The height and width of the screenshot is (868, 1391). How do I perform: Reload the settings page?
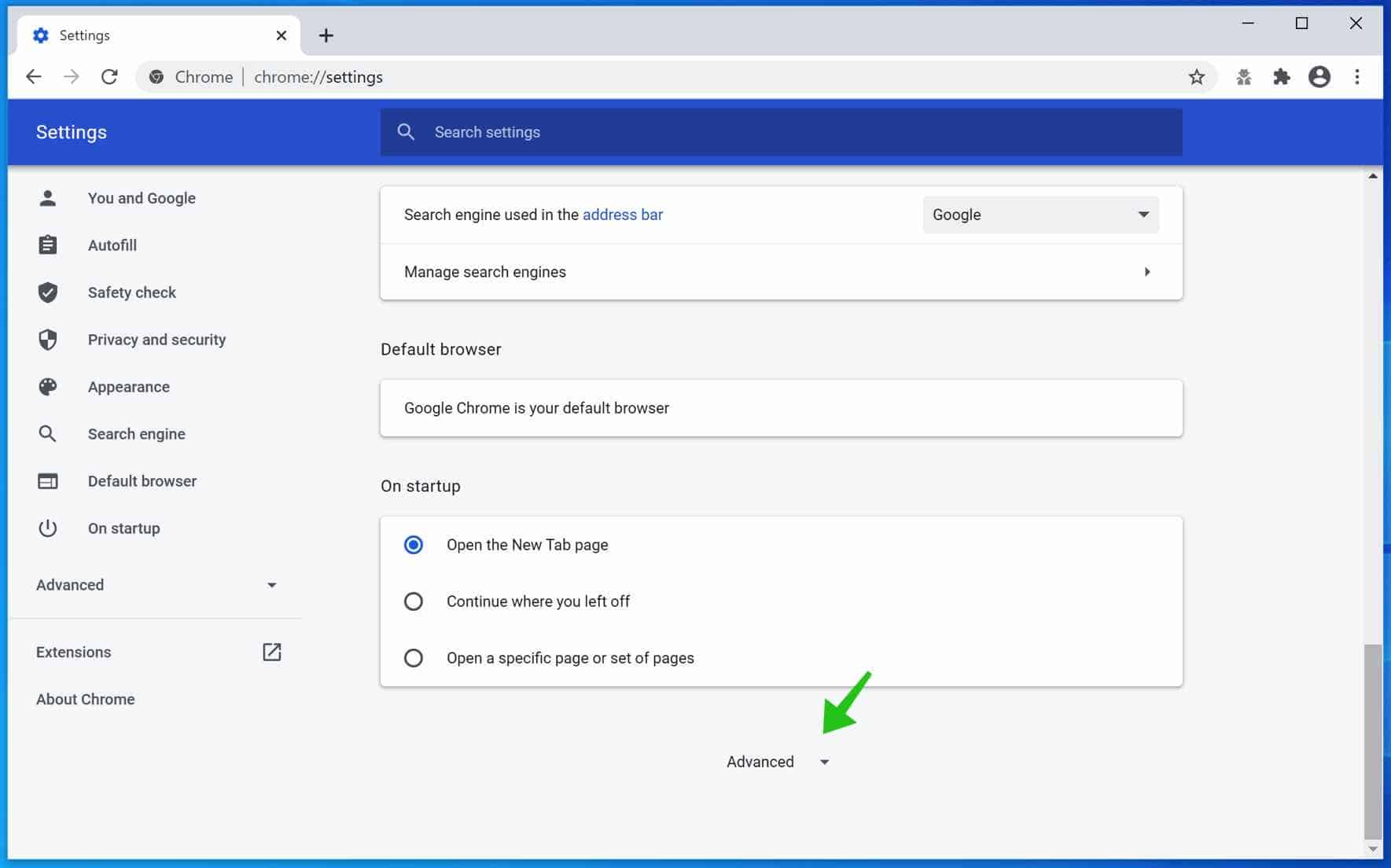point(109,76)
